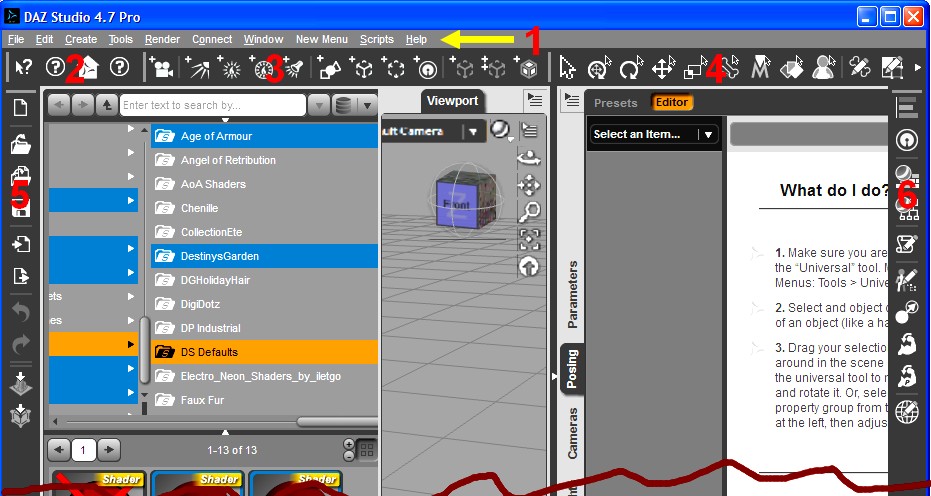This screenshot has width=931, height=496.
Task: Open the Posing pane options menu
Action: pyautogui.click(x=572, y=100)
